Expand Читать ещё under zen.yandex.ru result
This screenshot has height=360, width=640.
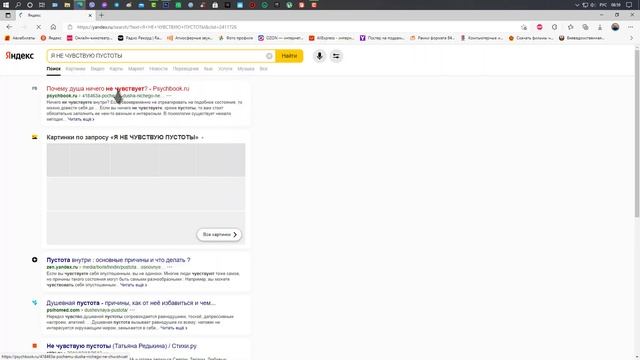133,285
